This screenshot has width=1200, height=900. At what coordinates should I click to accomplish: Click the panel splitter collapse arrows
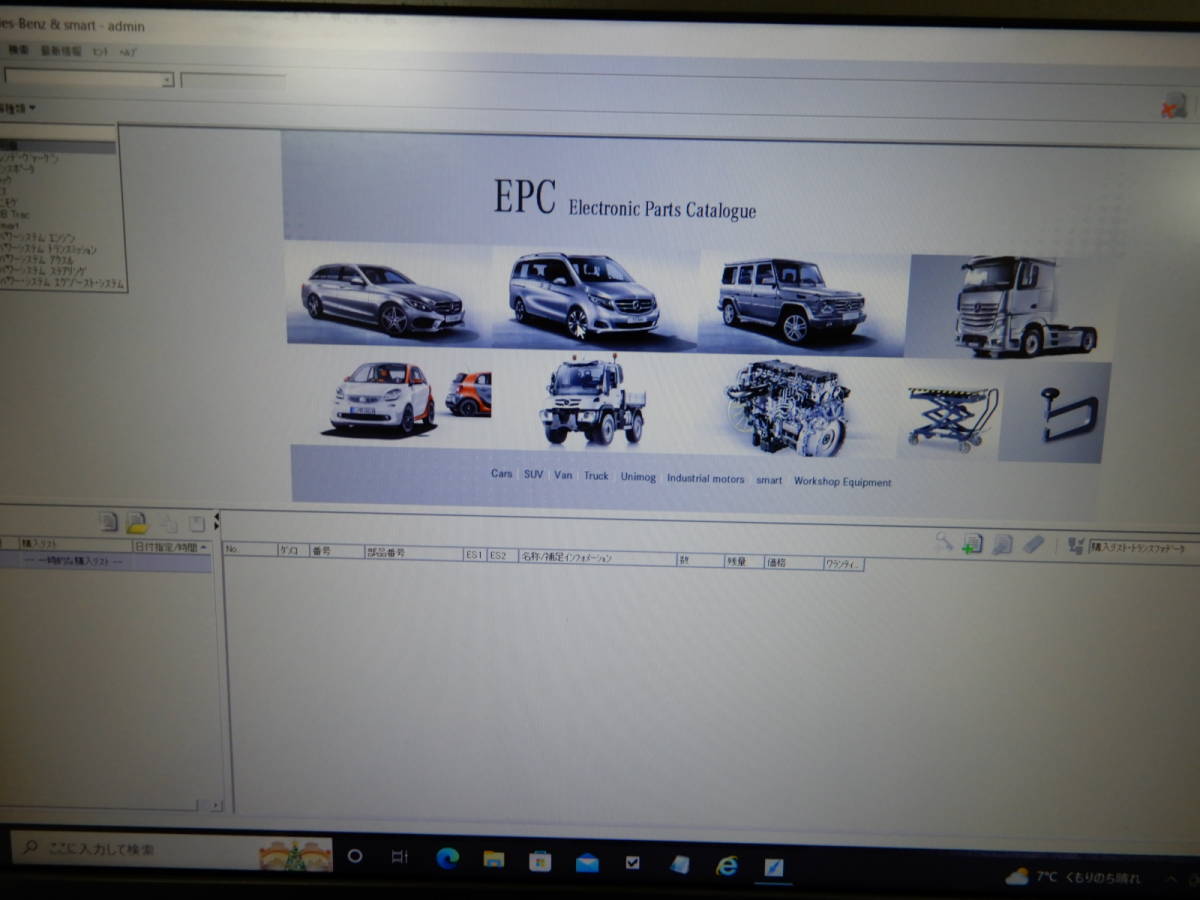coord(216,521)
